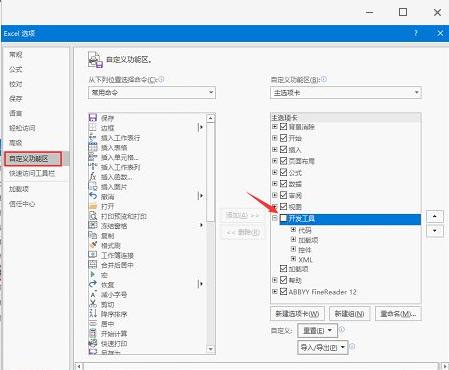Screen dimensions: 449x370
Task: Open the 常规 (General) options category
Action: click(16, 54)
